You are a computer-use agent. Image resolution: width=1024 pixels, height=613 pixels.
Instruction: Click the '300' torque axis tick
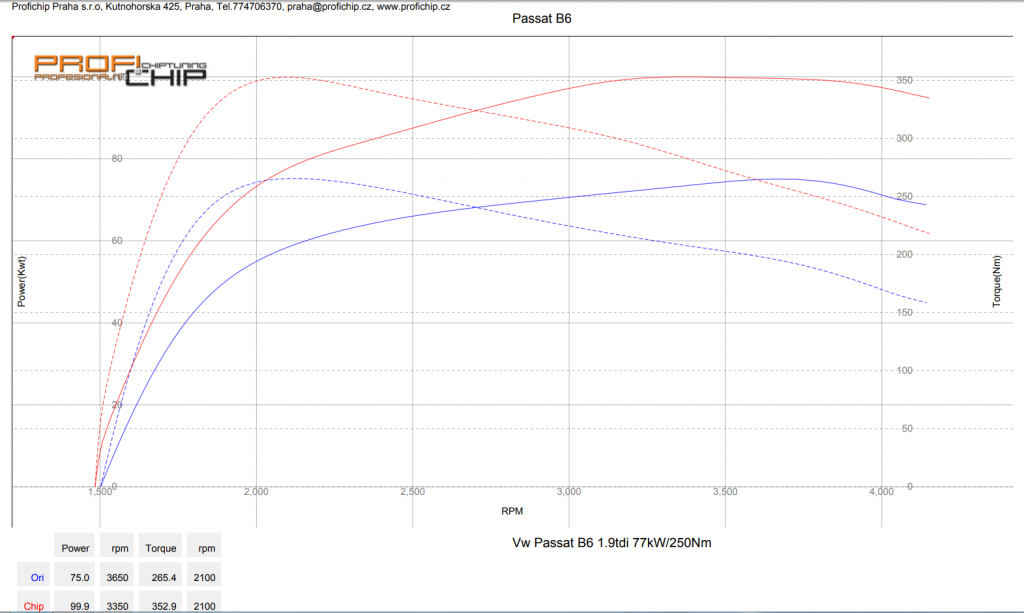click(x=904, y=138)
